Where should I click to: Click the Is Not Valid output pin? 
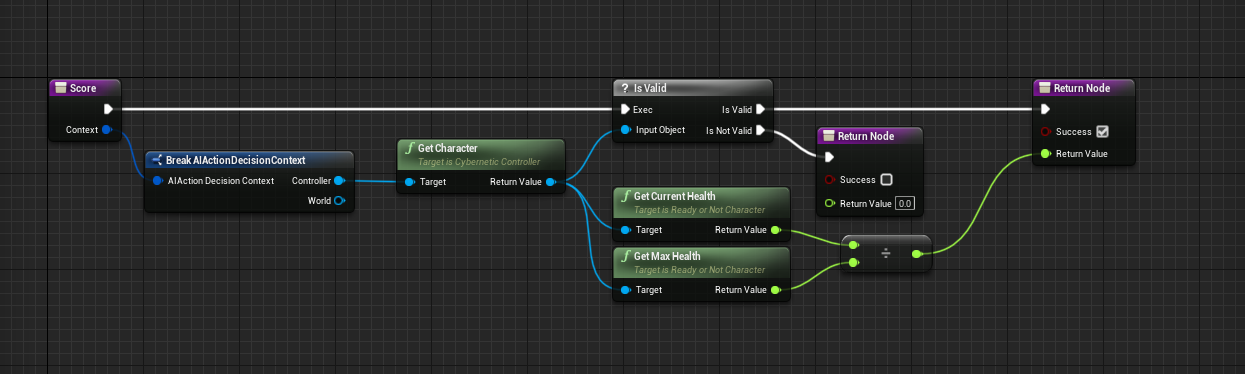tap(760, 130)
